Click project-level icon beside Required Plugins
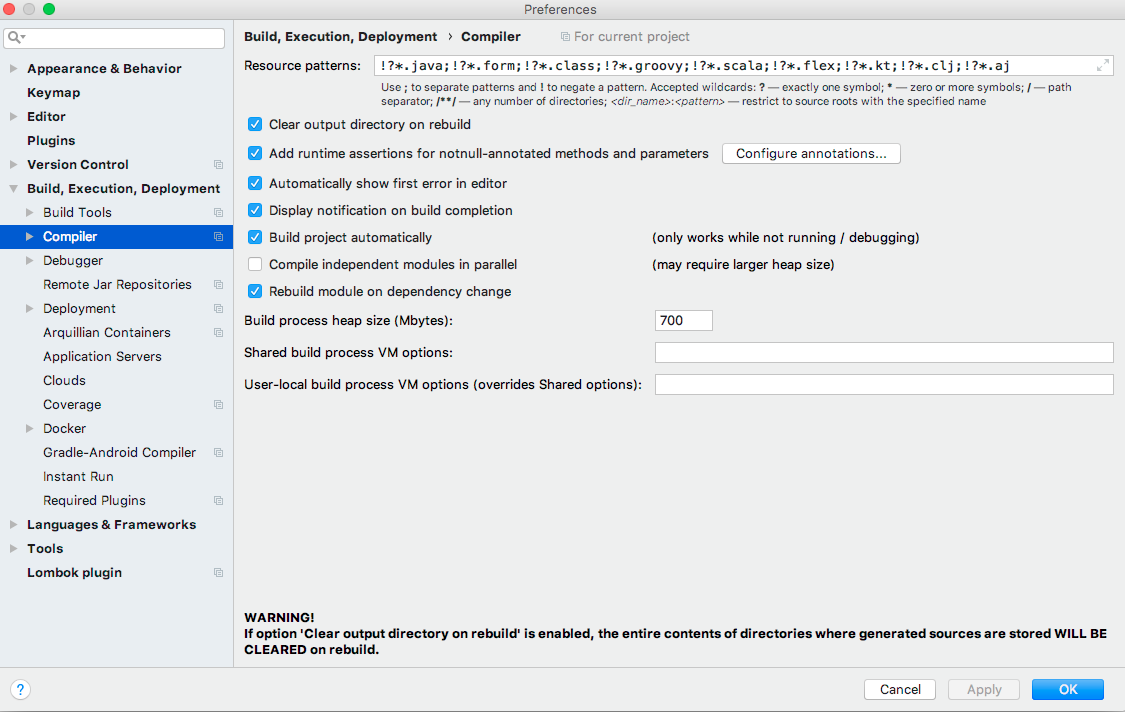The image size is (1125, 712). (x=218, y=501)
